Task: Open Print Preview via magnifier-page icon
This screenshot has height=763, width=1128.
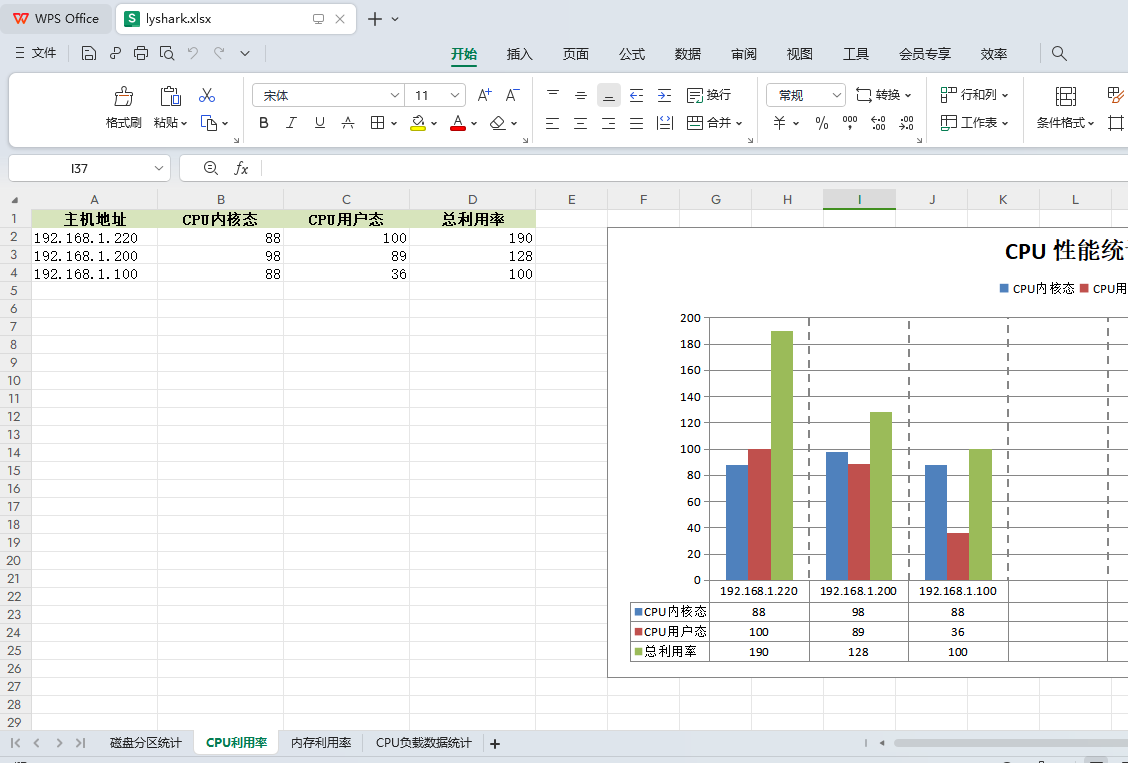Action: pyautogui.click(x=167, y=53)
